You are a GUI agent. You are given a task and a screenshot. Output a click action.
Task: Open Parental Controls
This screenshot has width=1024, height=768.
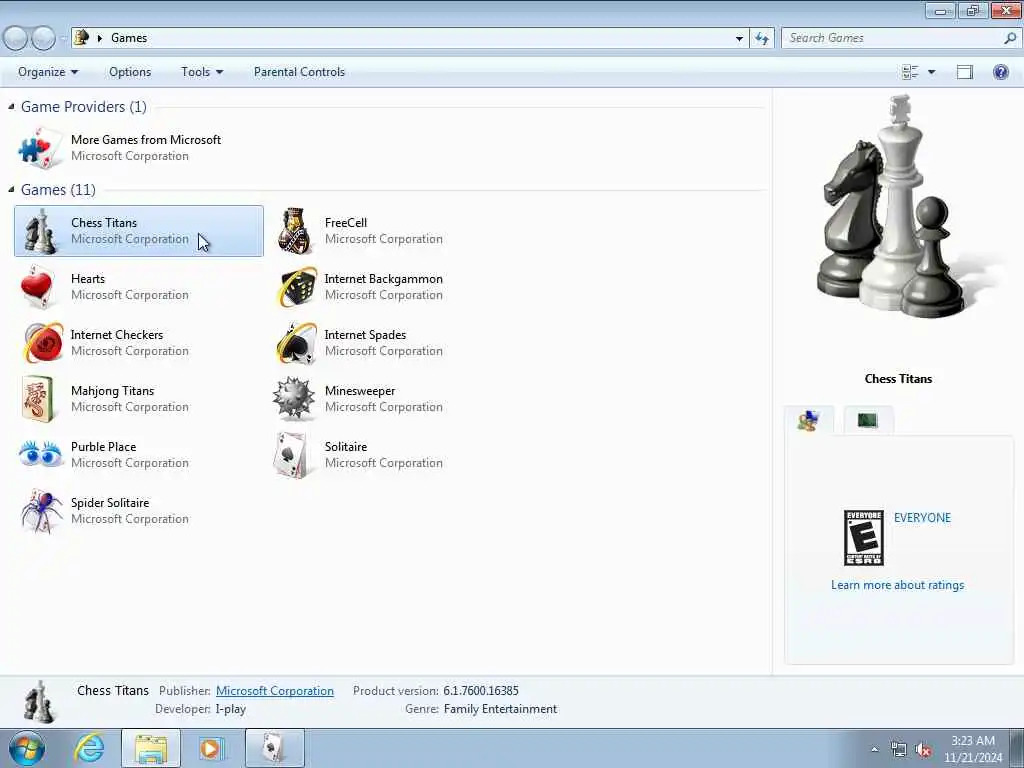[299, 72]
